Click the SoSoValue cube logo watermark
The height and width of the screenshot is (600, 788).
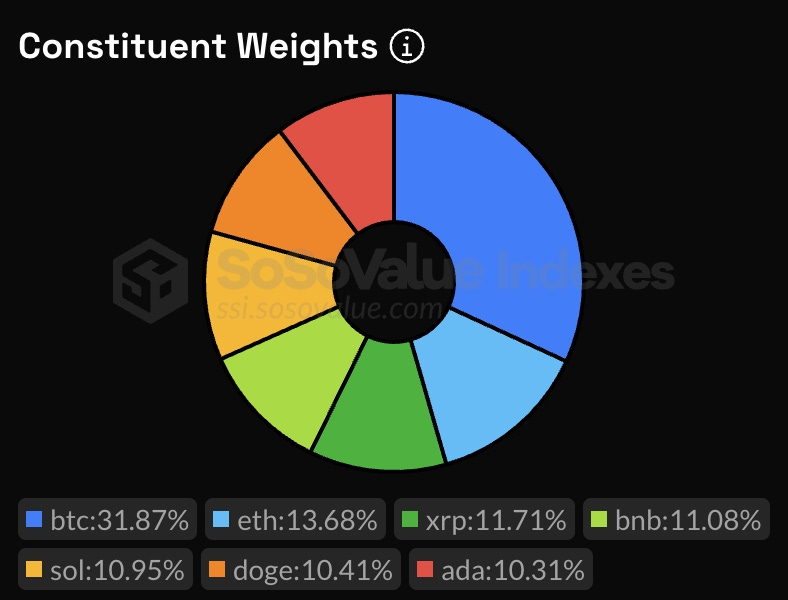150,280
